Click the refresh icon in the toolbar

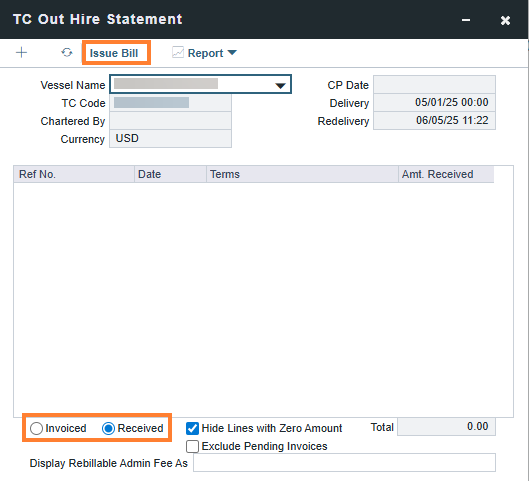coord(67,53)
